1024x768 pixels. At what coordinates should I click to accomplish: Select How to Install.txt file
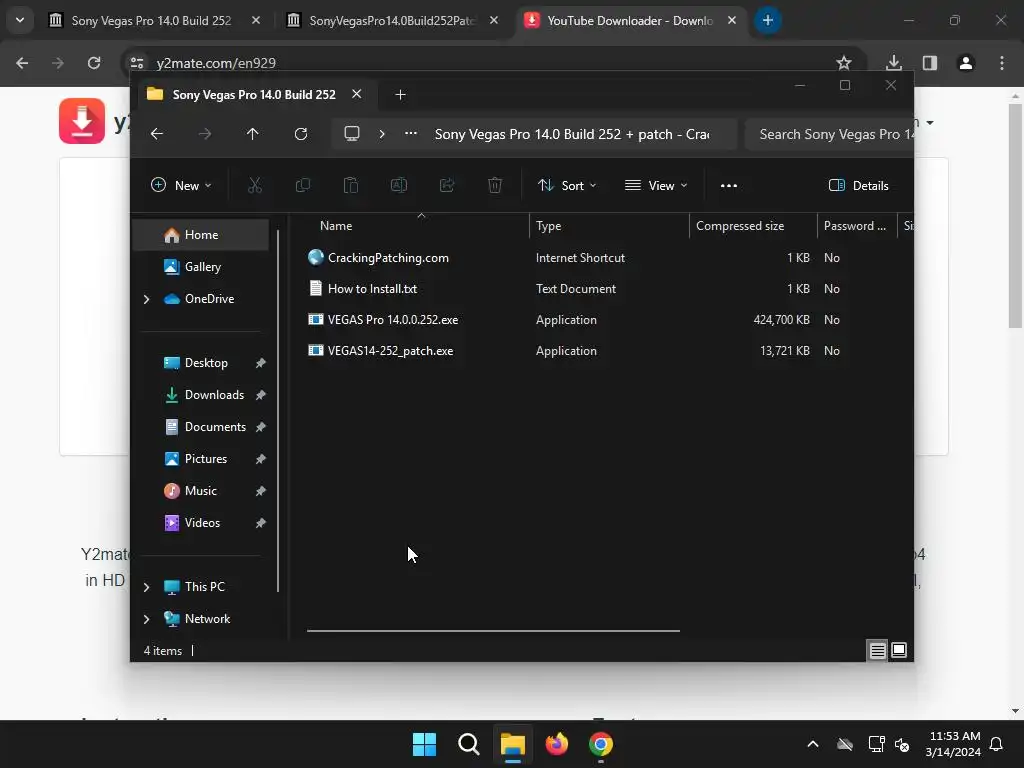(372, 289)
